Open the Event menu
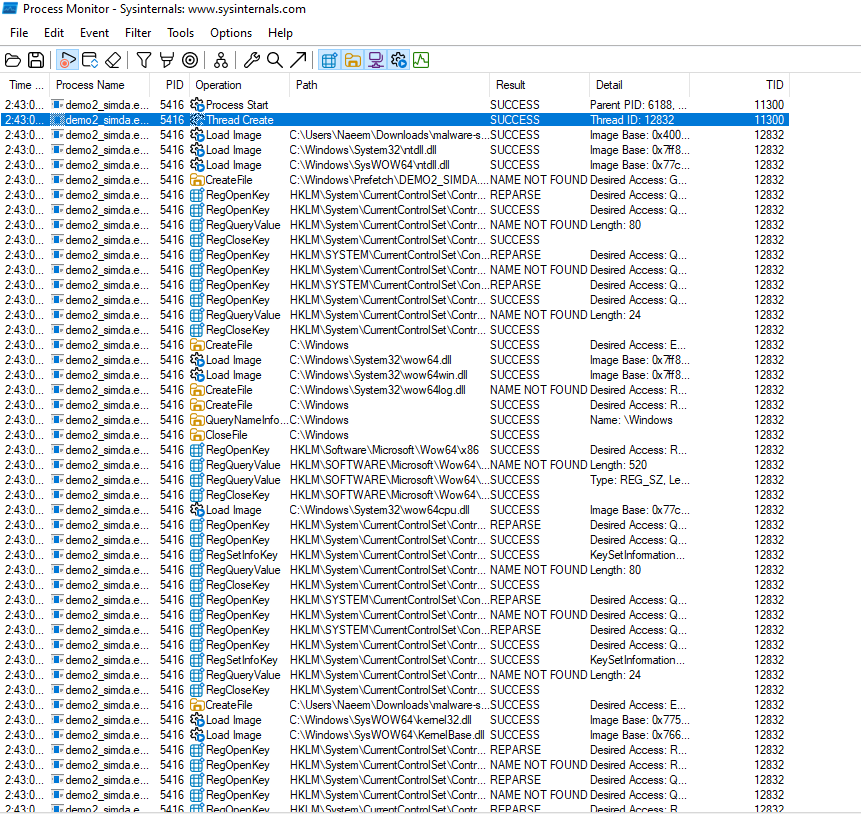The image size is (861, 814). point(95,33)
